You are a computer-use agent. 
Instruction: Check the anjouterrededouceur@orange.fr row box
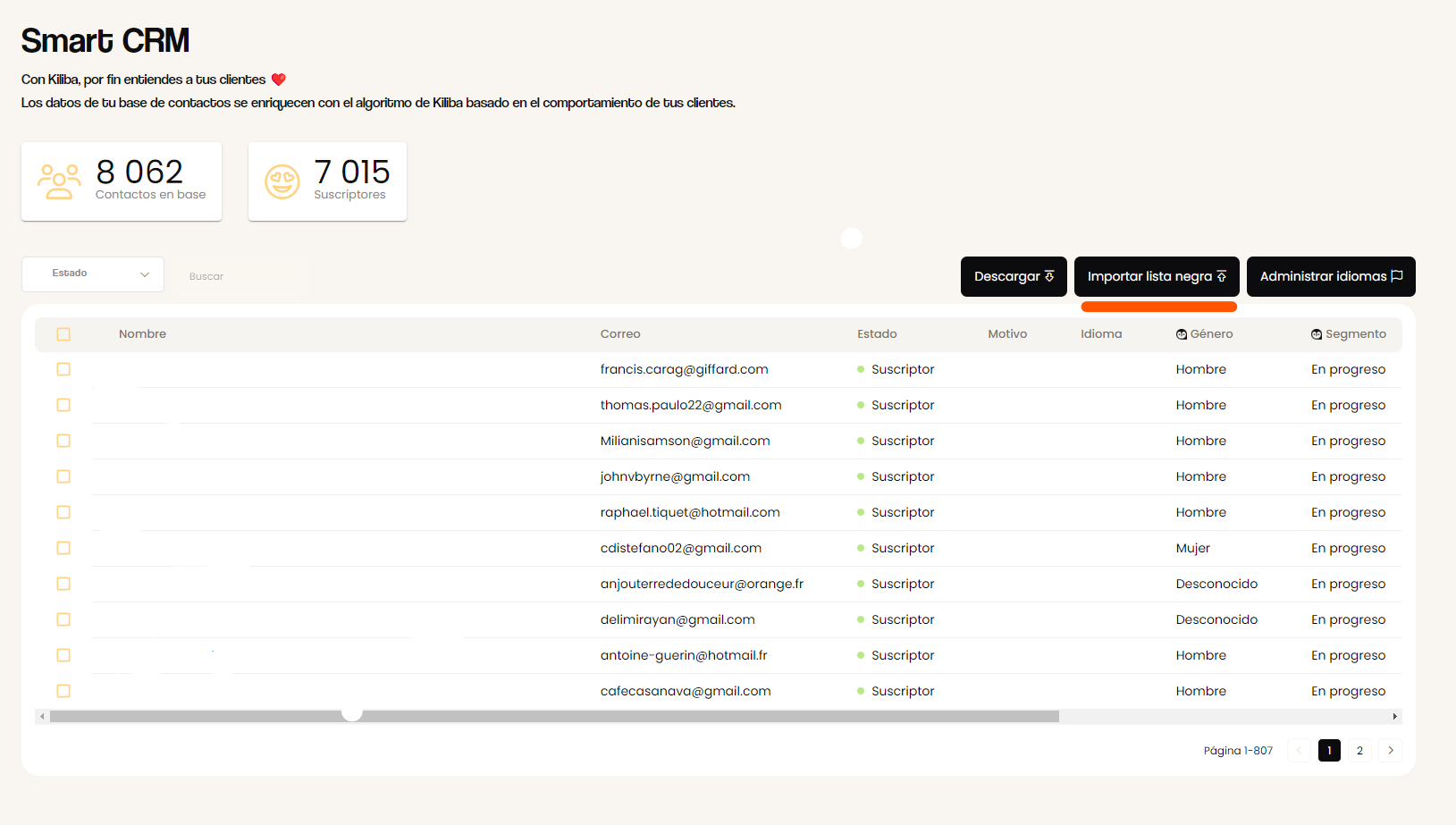[63, 584]
